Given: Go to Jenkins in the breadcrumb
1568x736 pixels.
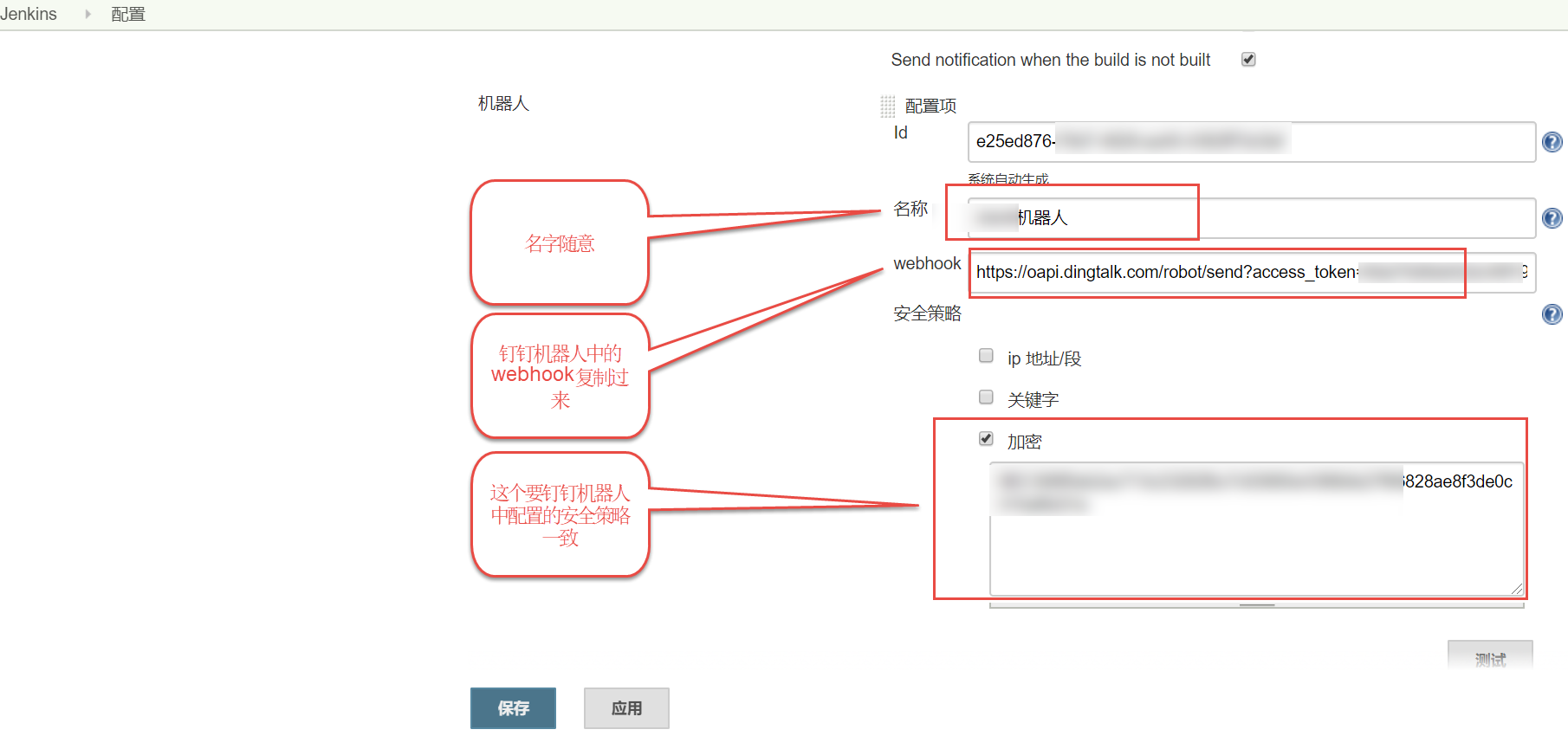Looking at the screenshot, I should tap(29, 14).
